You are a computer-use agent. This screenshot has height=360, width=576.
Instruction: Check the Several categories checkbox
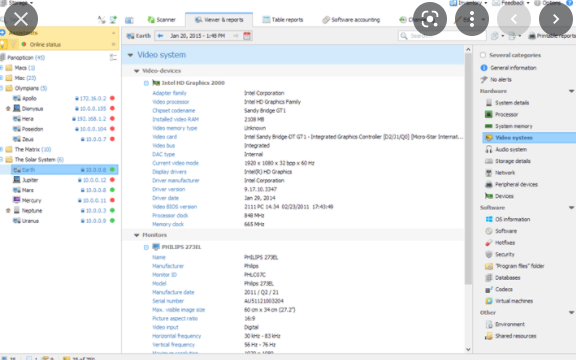pyautogui.click(x=483, y=55)
